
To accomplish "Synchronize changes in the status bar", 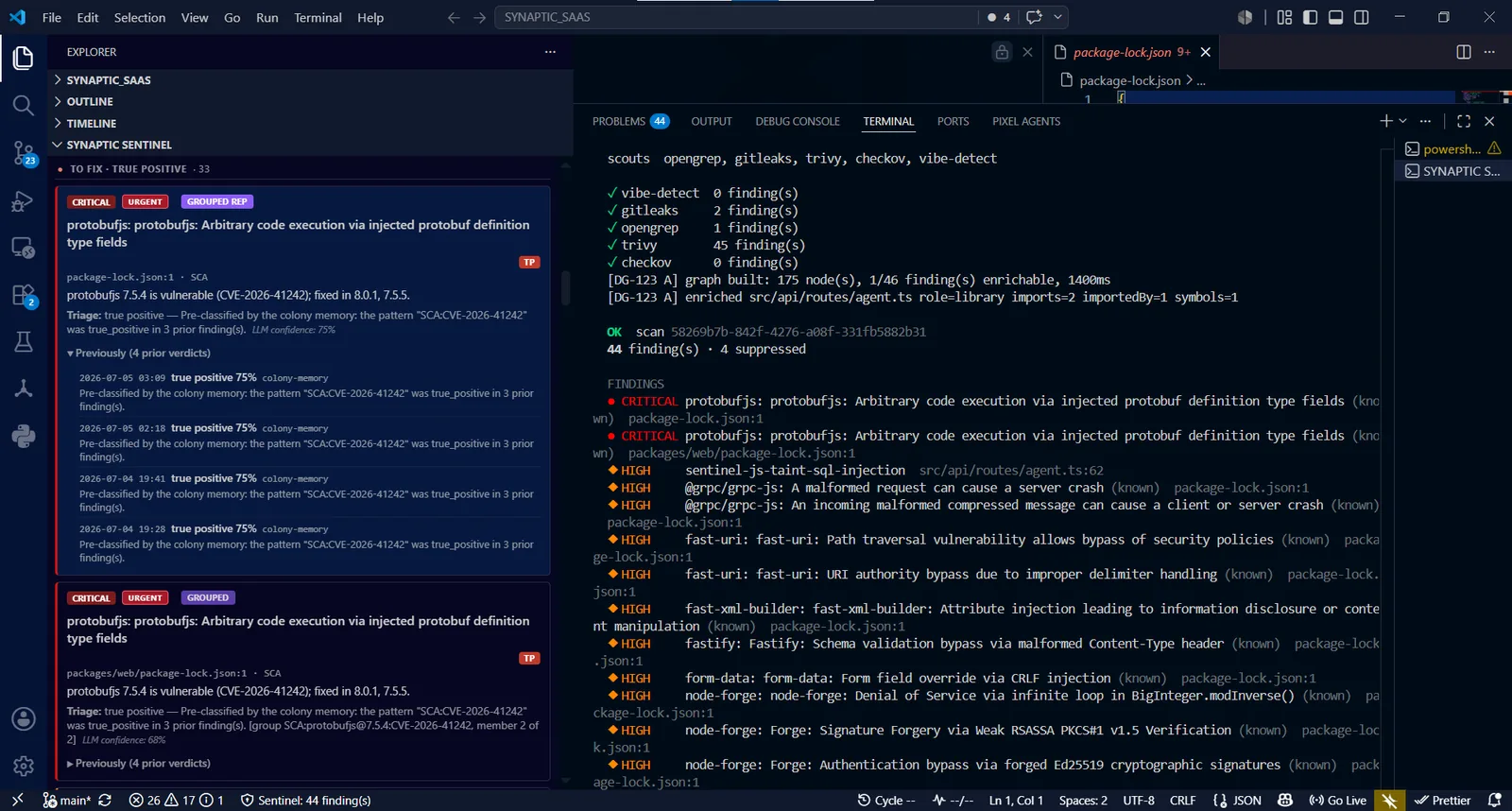I will coord(105,800).
